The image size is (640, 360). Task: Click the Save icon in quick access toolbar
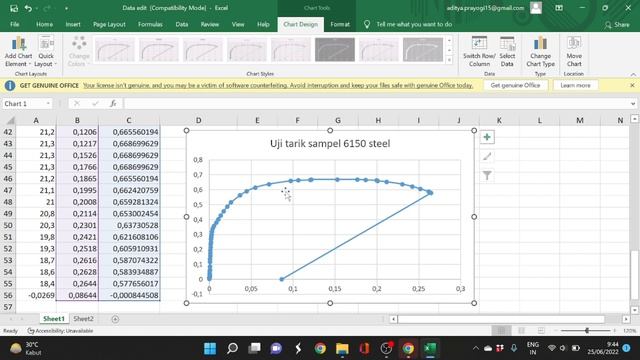tap(14, 8)
